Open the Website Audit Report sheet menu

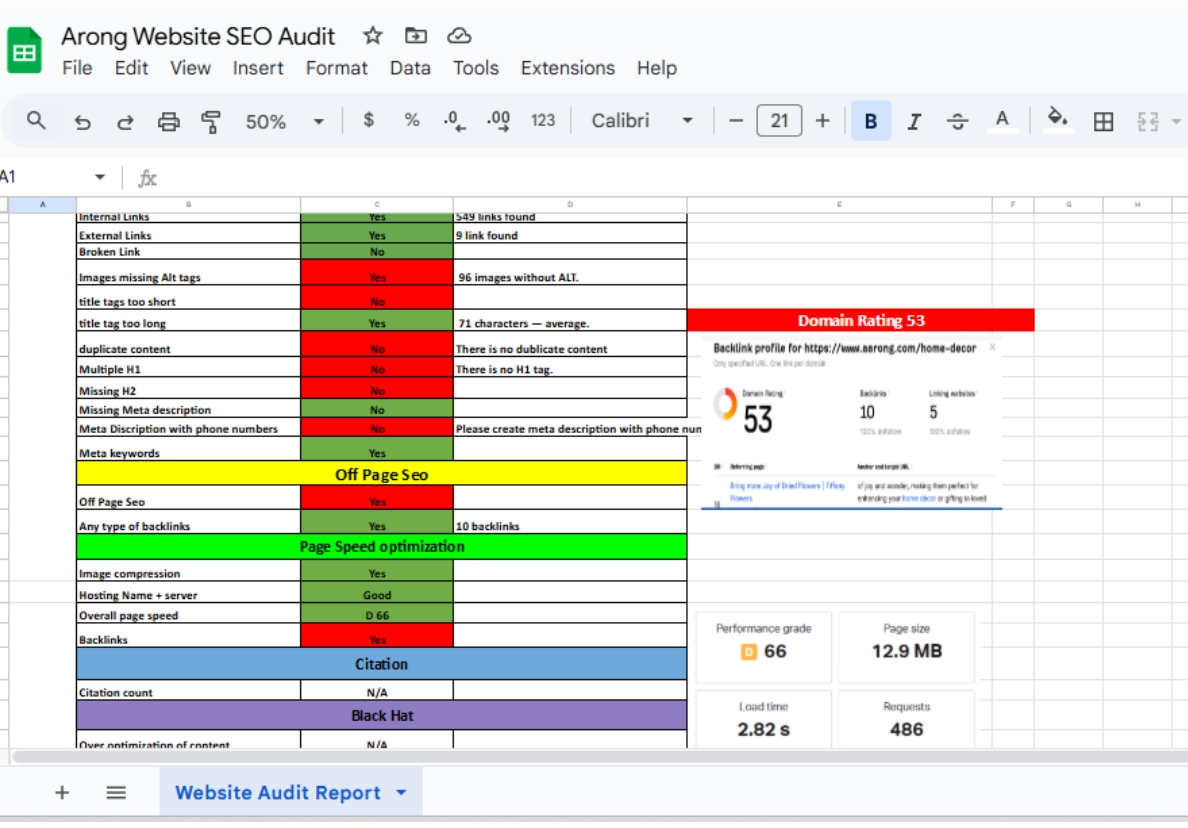coord(399,793)
